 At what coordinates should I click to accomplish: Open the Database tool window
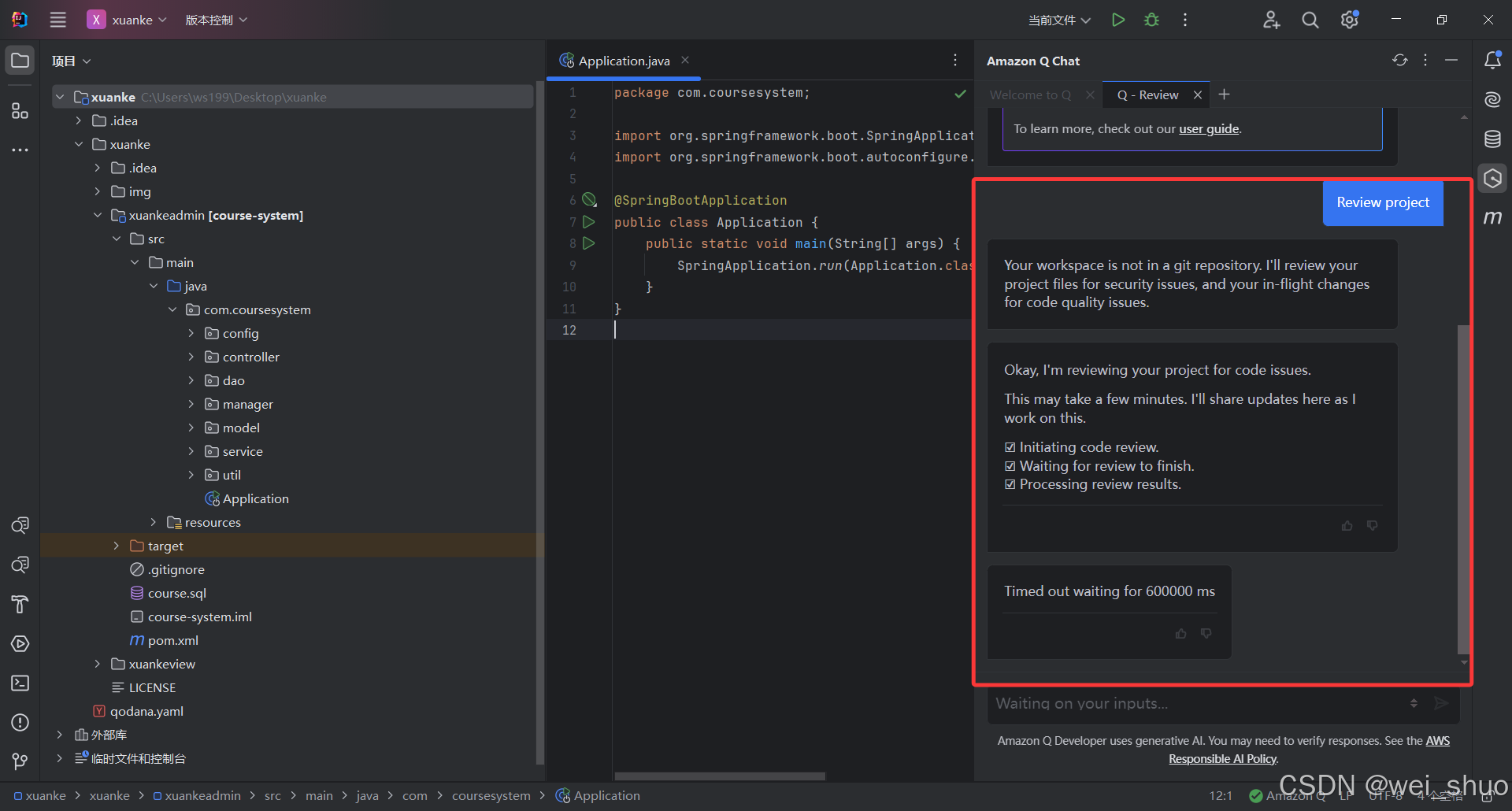click(1492, 139)
